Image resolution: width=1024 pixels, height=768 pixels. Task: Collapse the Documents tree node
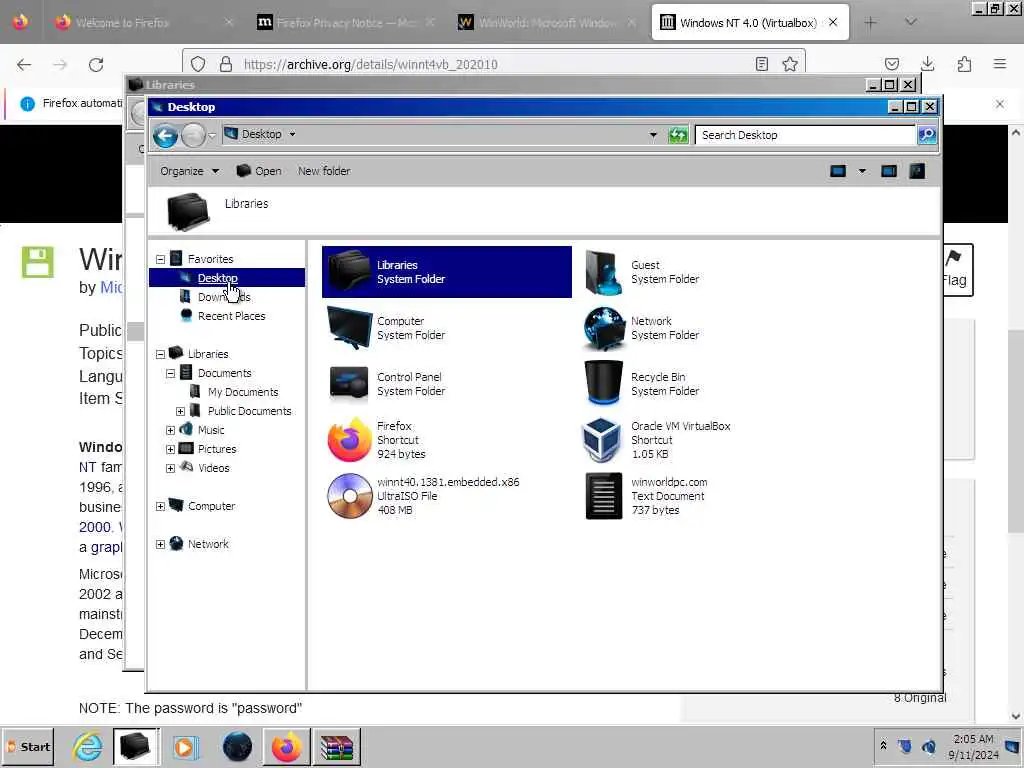coord(170,373)
